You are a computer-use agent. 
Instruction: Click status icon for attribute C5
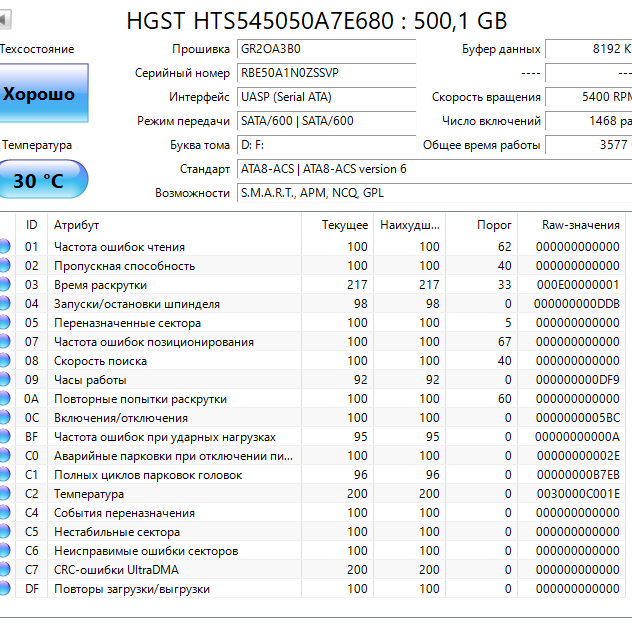[x=5, y=532]
